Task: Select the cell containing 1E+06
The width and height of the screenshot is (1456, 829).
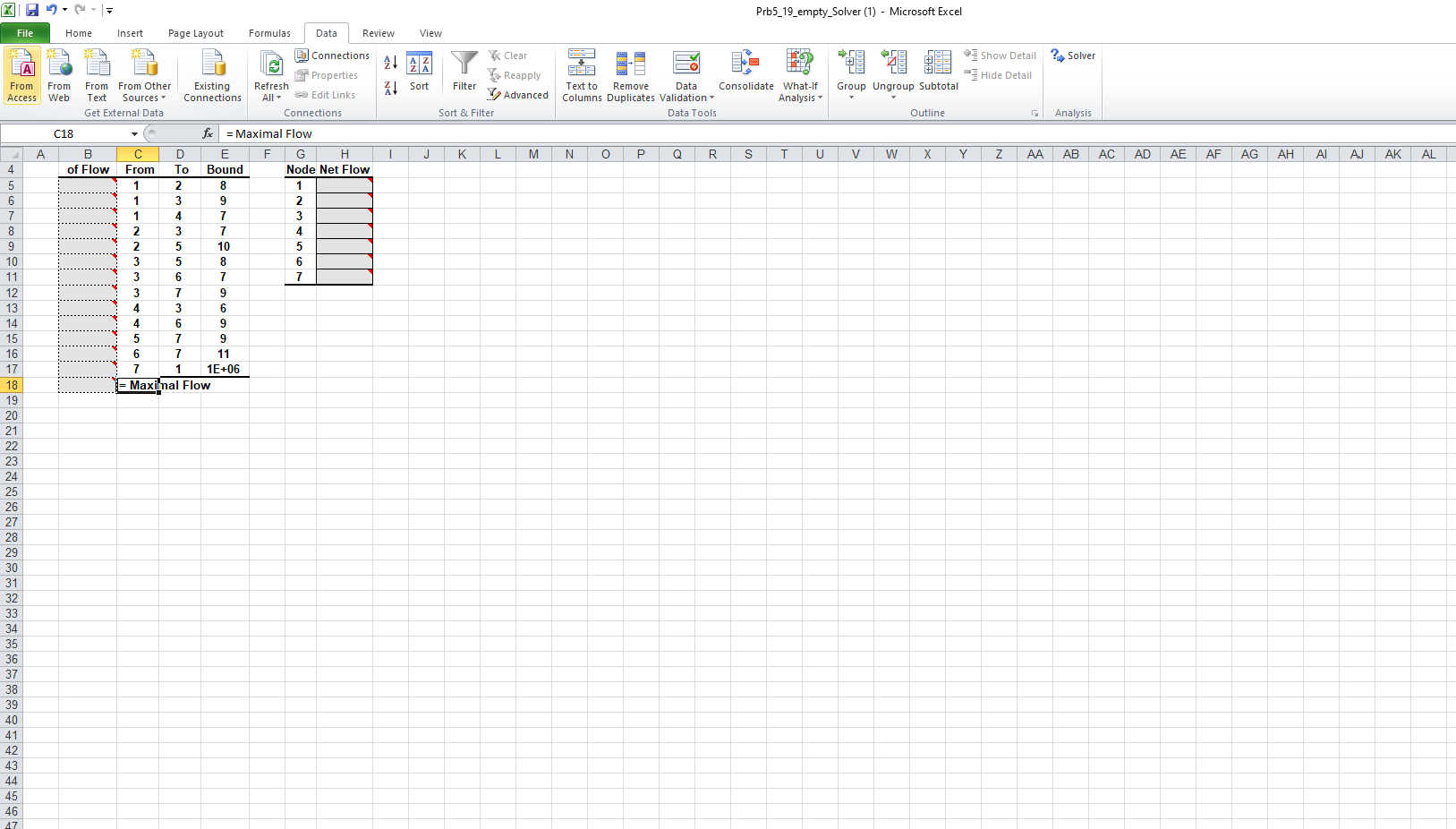Action: (x=225, y=369)
